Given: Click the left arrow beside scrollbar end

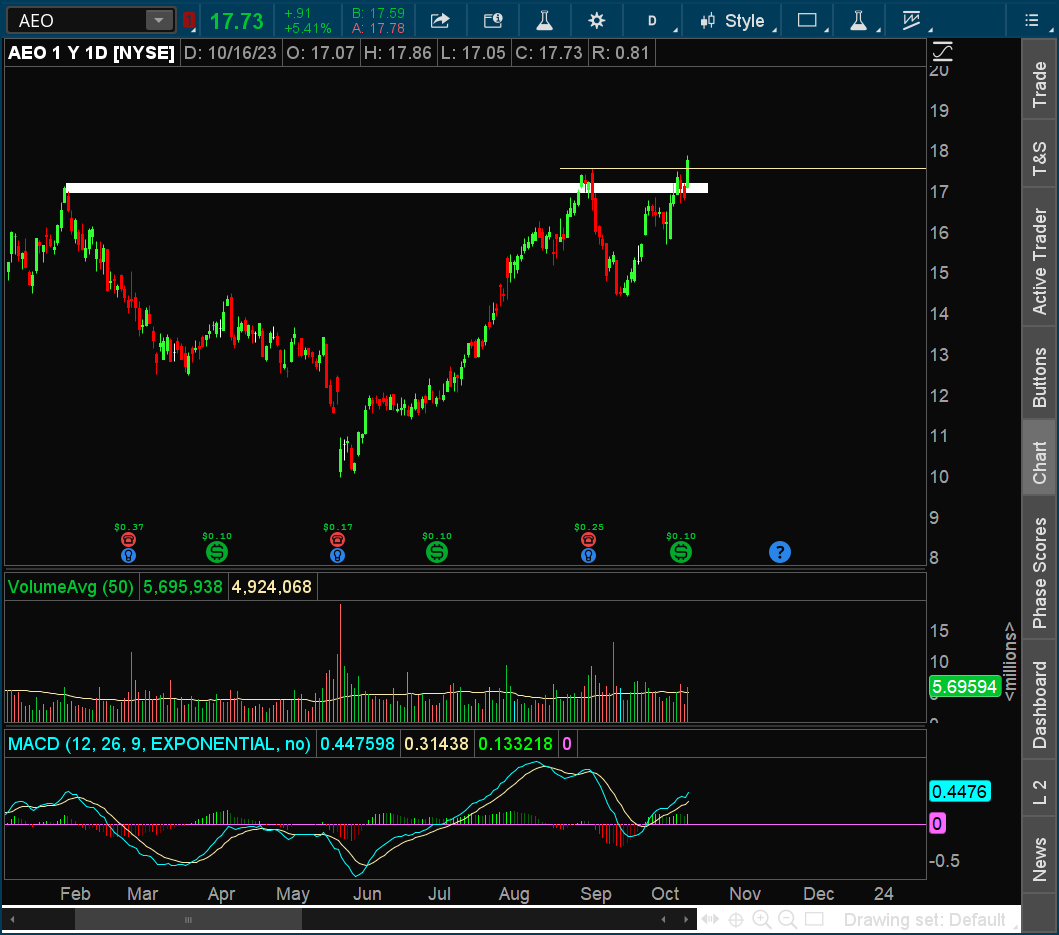Looking at the screenshot, I should [x=663, y=919].
